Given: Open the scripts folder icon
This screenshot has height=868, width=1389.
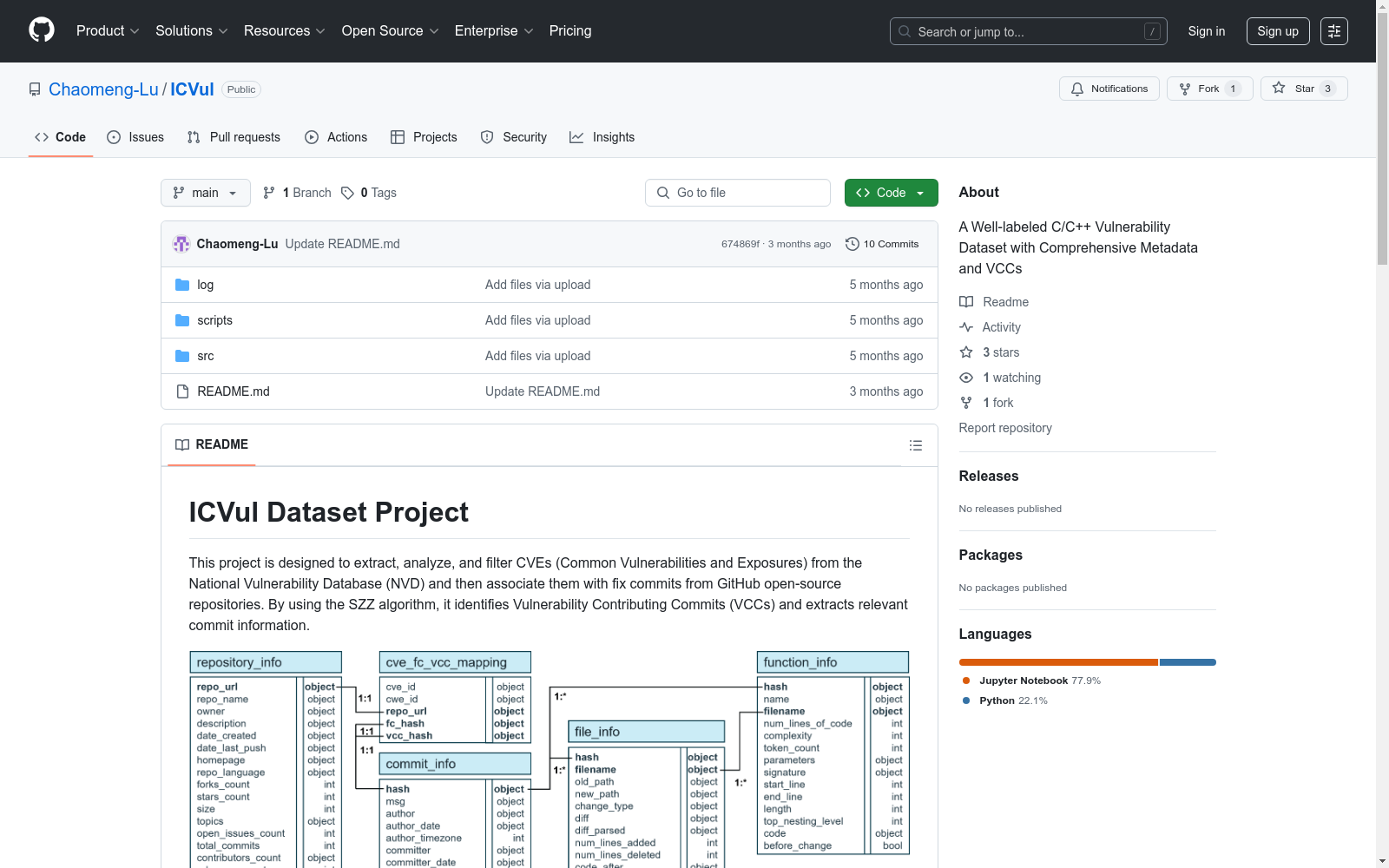Looking at the screenshot, I should point(182,320).
